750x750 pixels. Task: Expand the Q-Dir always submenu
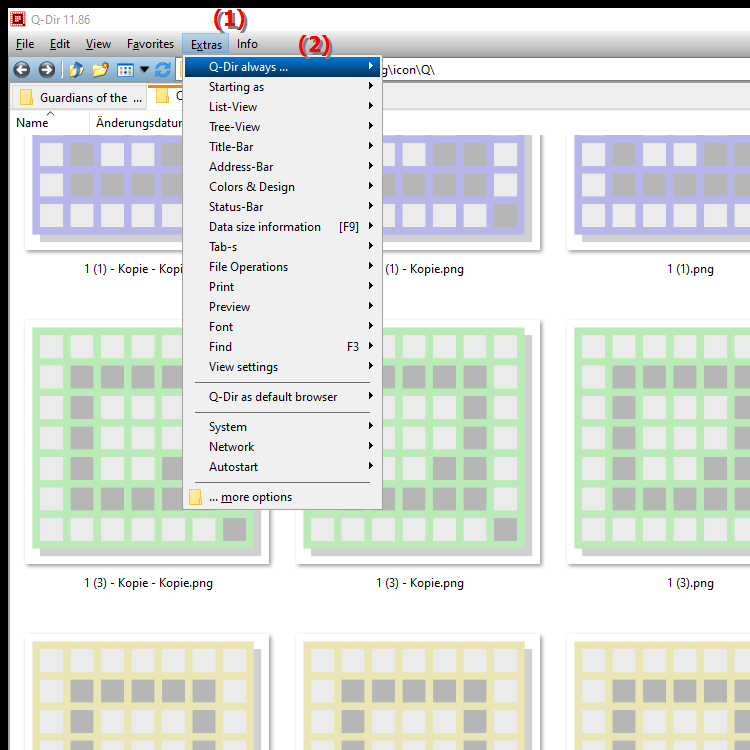tap(282, 67)
